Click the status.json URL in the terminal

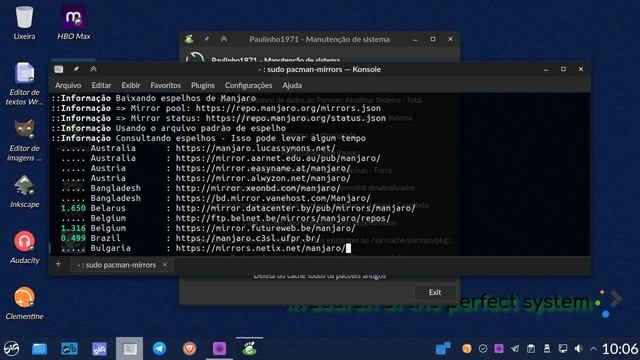[x=296, y=118]
